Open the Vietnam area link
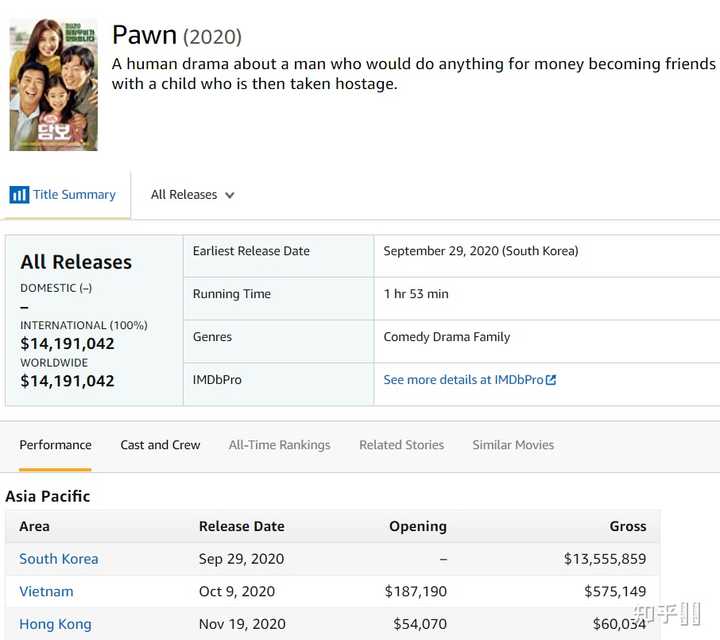This screenshot has height=640, width=720. (46, 591)
